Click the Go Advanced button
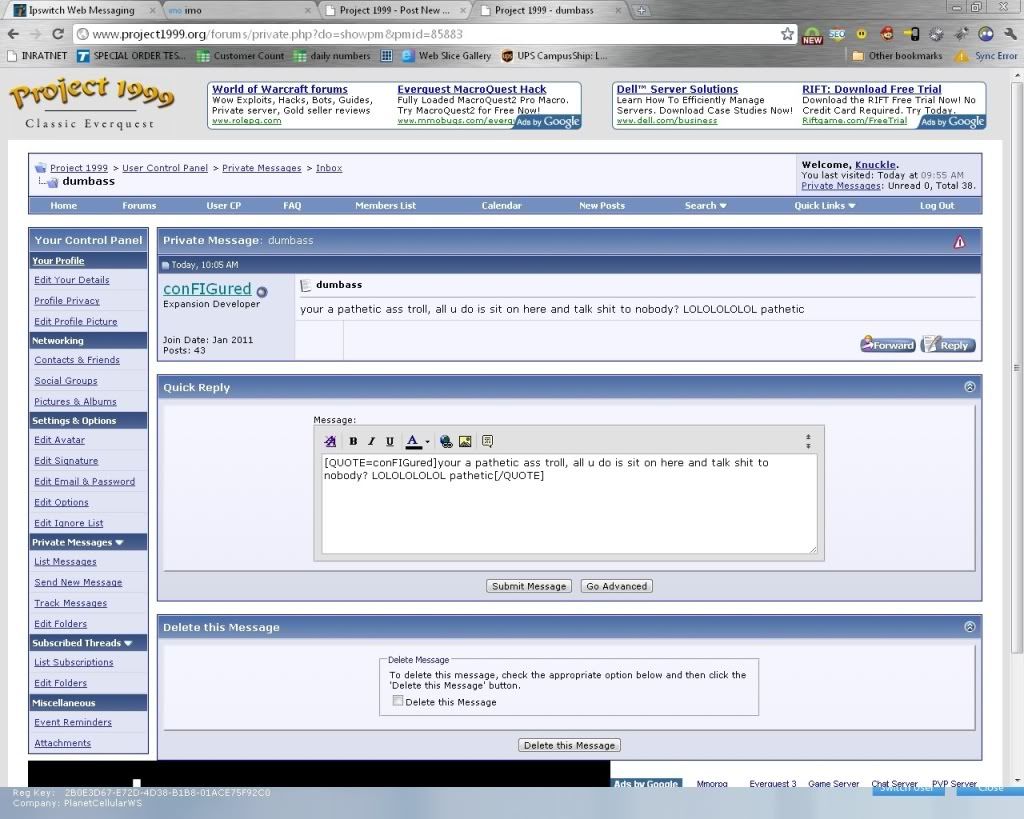1024x819 pixels. pyautogui.click(x=616, y=586)
